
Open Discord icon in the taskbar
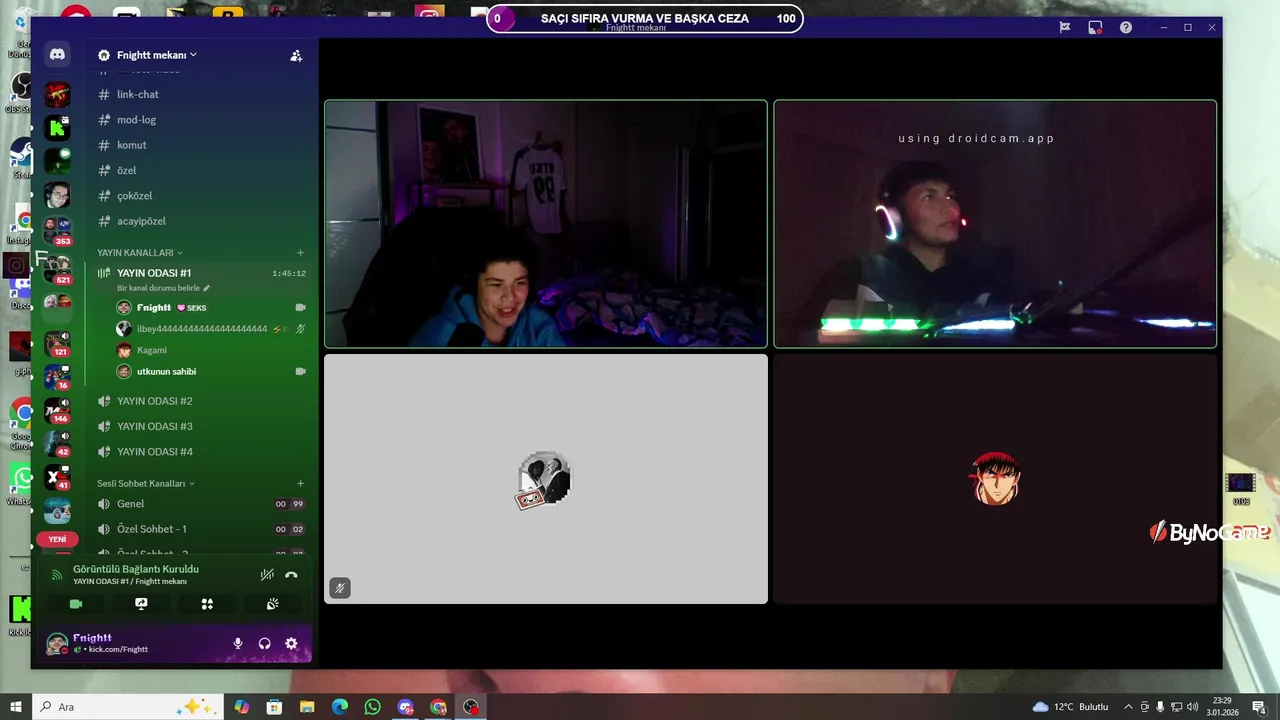pyautogui.click(x=405, y=707)
